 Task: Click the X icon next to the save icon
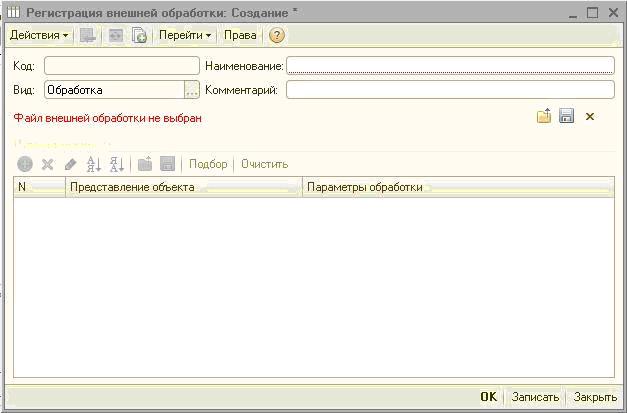pos(590,117)
